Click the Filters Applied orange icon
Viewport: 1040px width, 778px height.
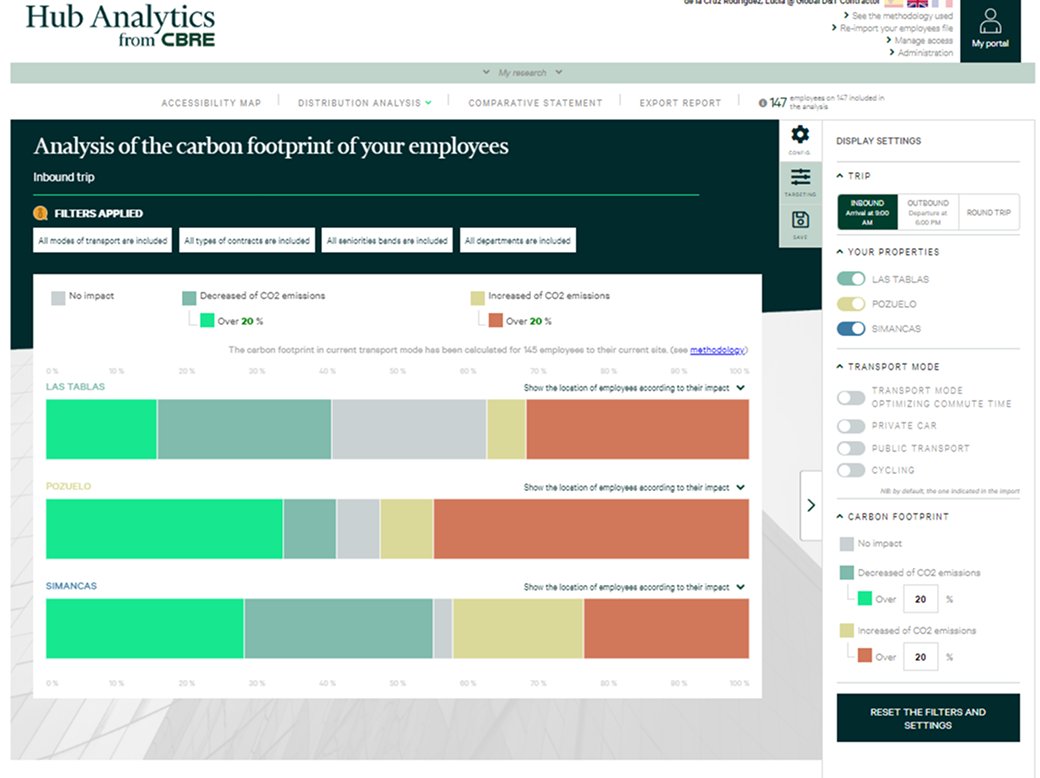click(40, 213)
